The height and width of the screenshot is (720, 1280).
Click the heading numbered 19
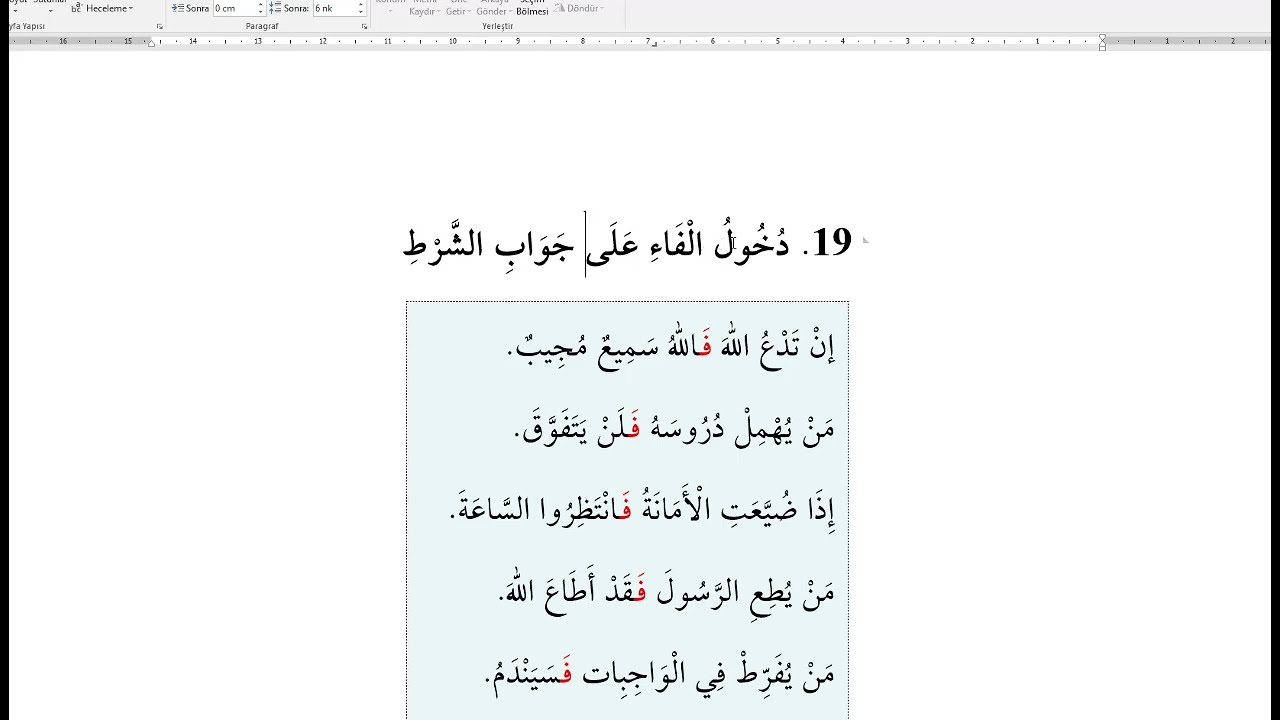pyautogui.click(x=627, y=243)
